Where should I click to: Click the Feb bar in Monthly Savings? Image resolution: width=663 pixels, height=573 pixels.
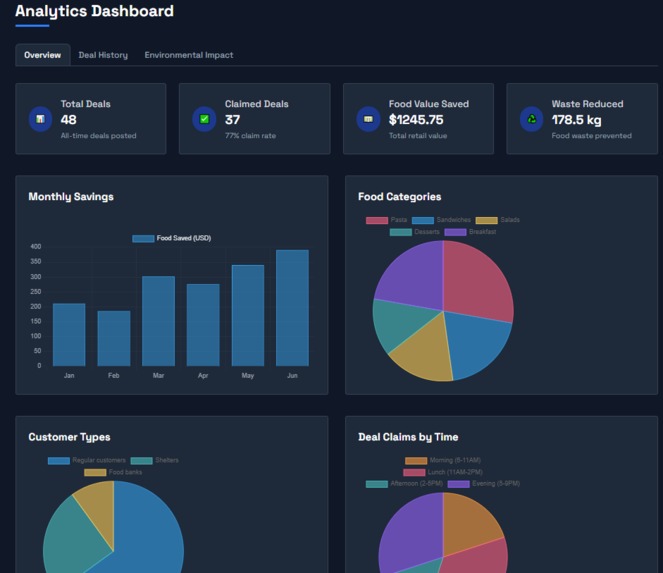pos(114,338)
